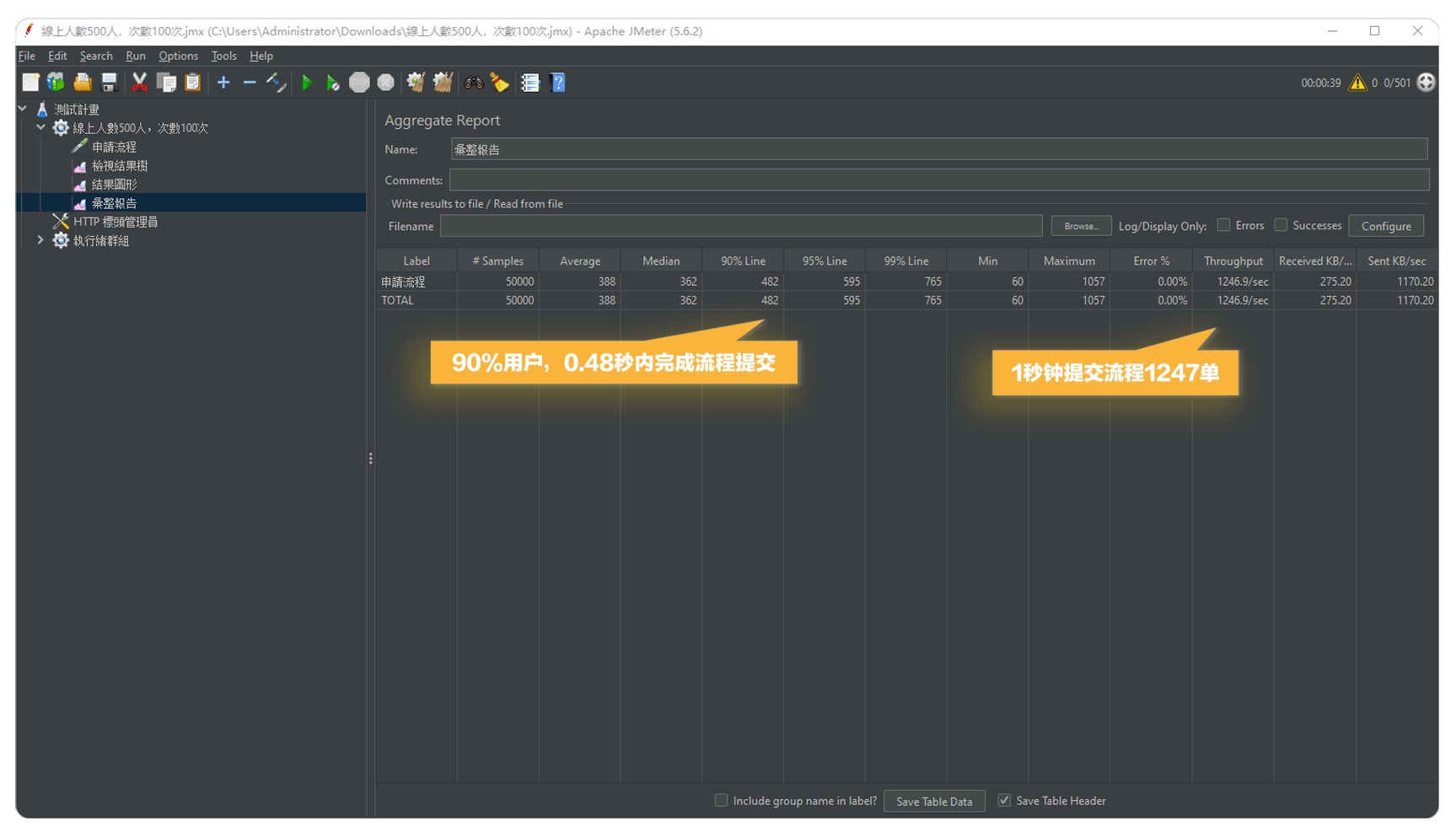Start the test with green play icon
Viewport: 1456px width, 832px height.
307,83
